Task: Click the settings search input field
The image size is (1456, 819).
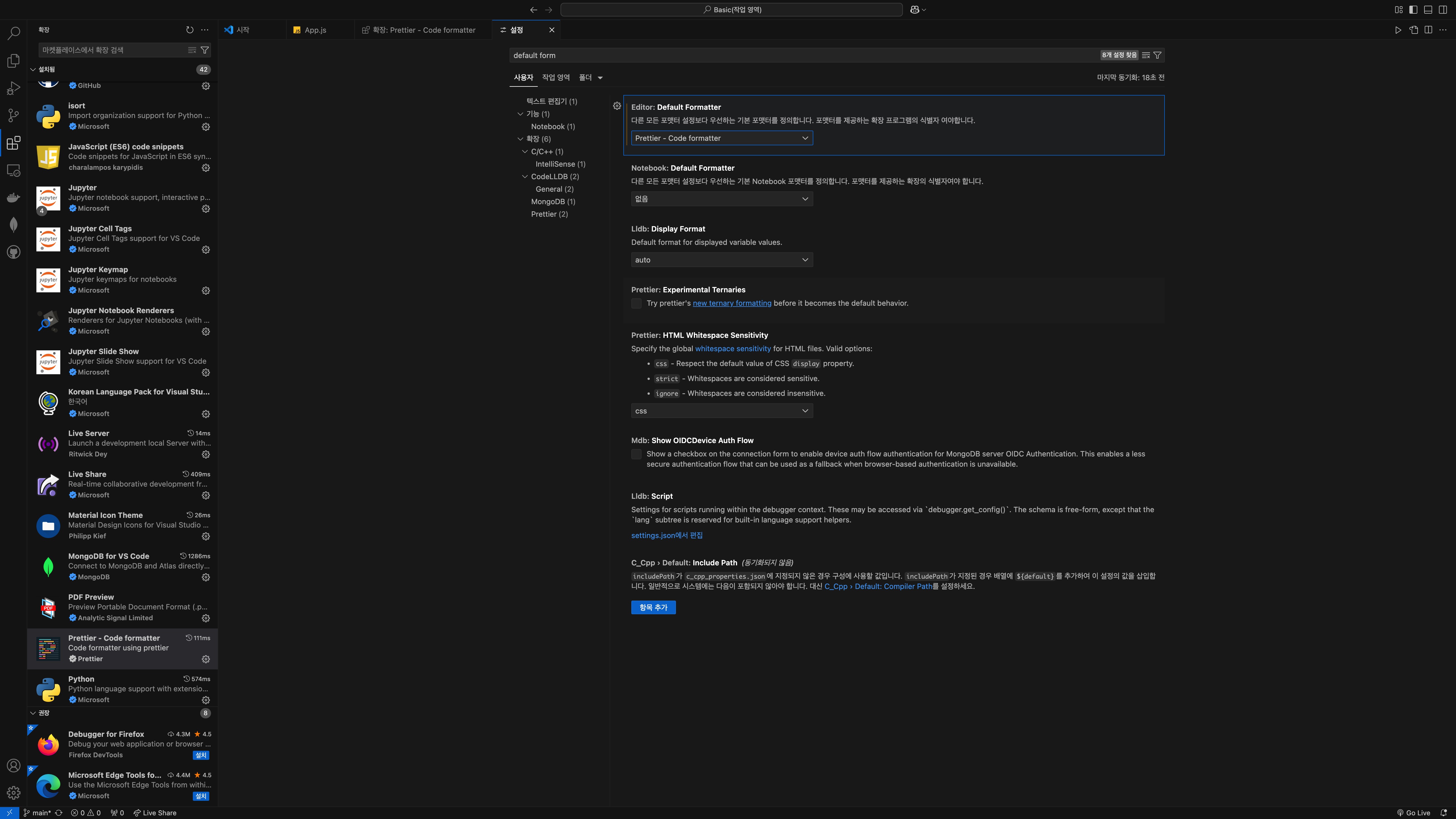Action: tap(791, 55)
